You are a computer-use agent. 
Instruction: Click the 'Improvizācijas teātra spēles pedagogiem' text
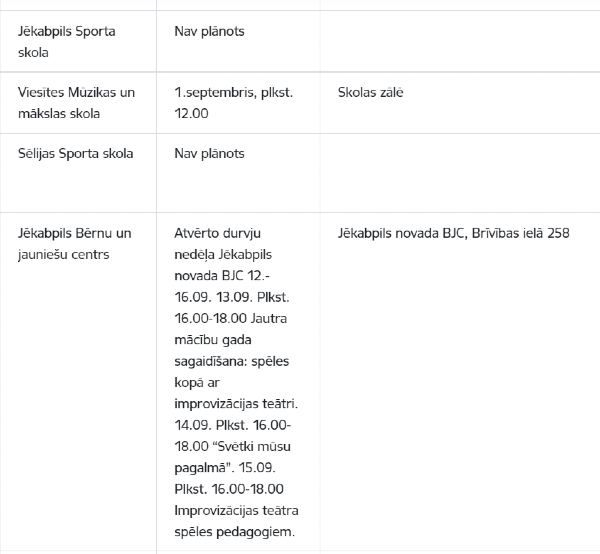[x=236, y=521]
